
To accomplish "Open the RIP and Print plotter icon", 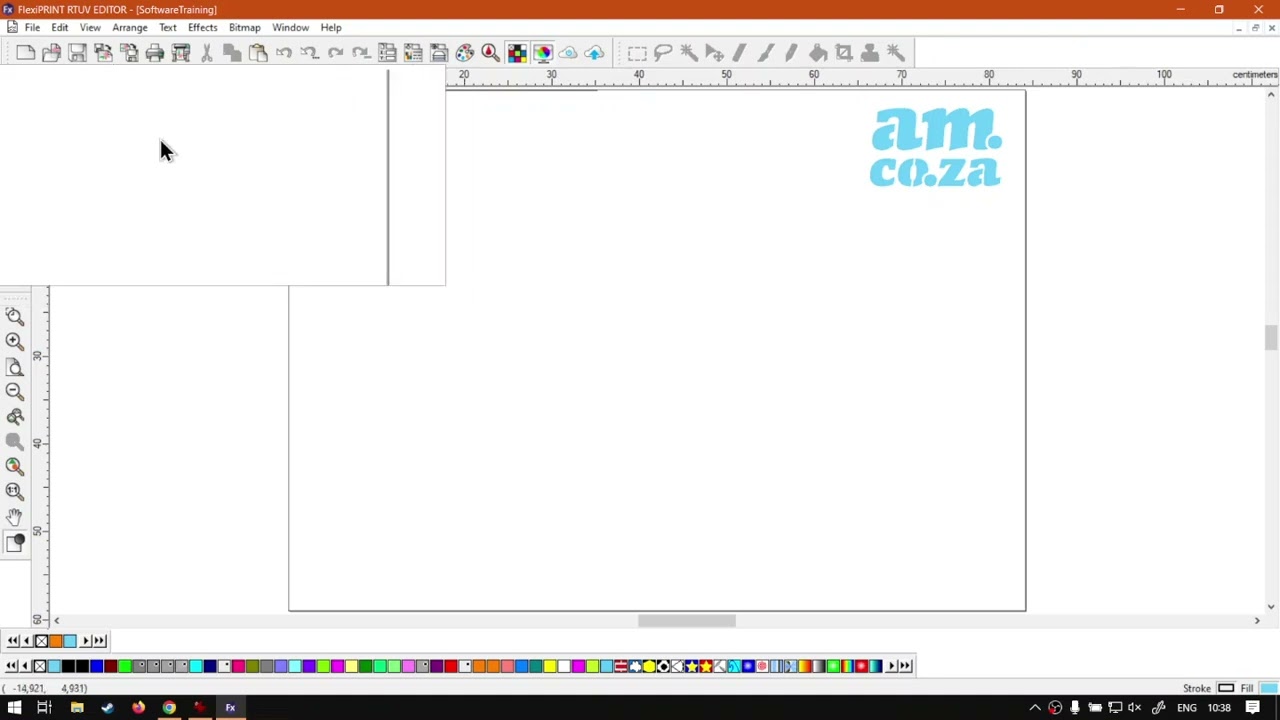I will 181,53.
